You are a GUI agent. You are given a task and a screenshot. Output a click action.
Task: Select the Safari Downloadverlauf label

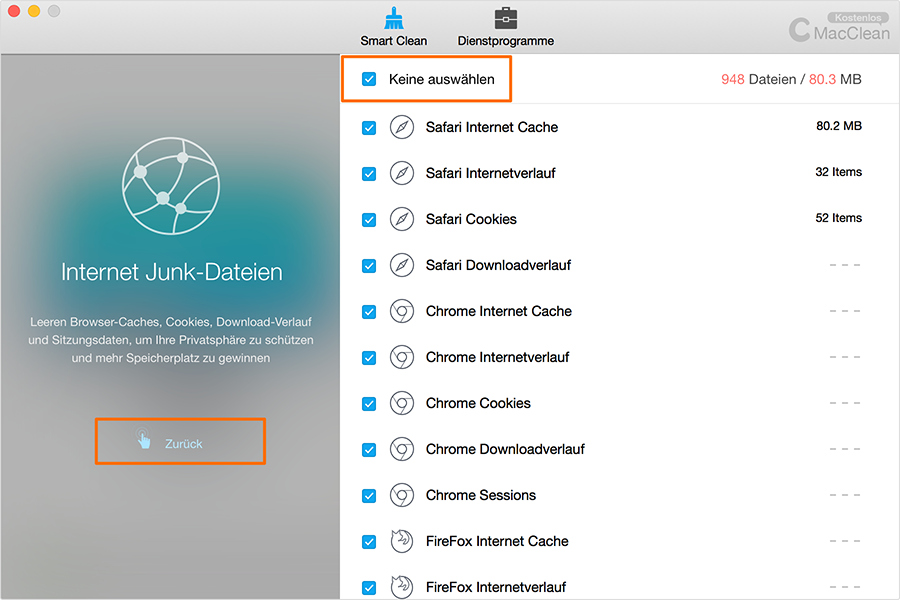[498, 265]
